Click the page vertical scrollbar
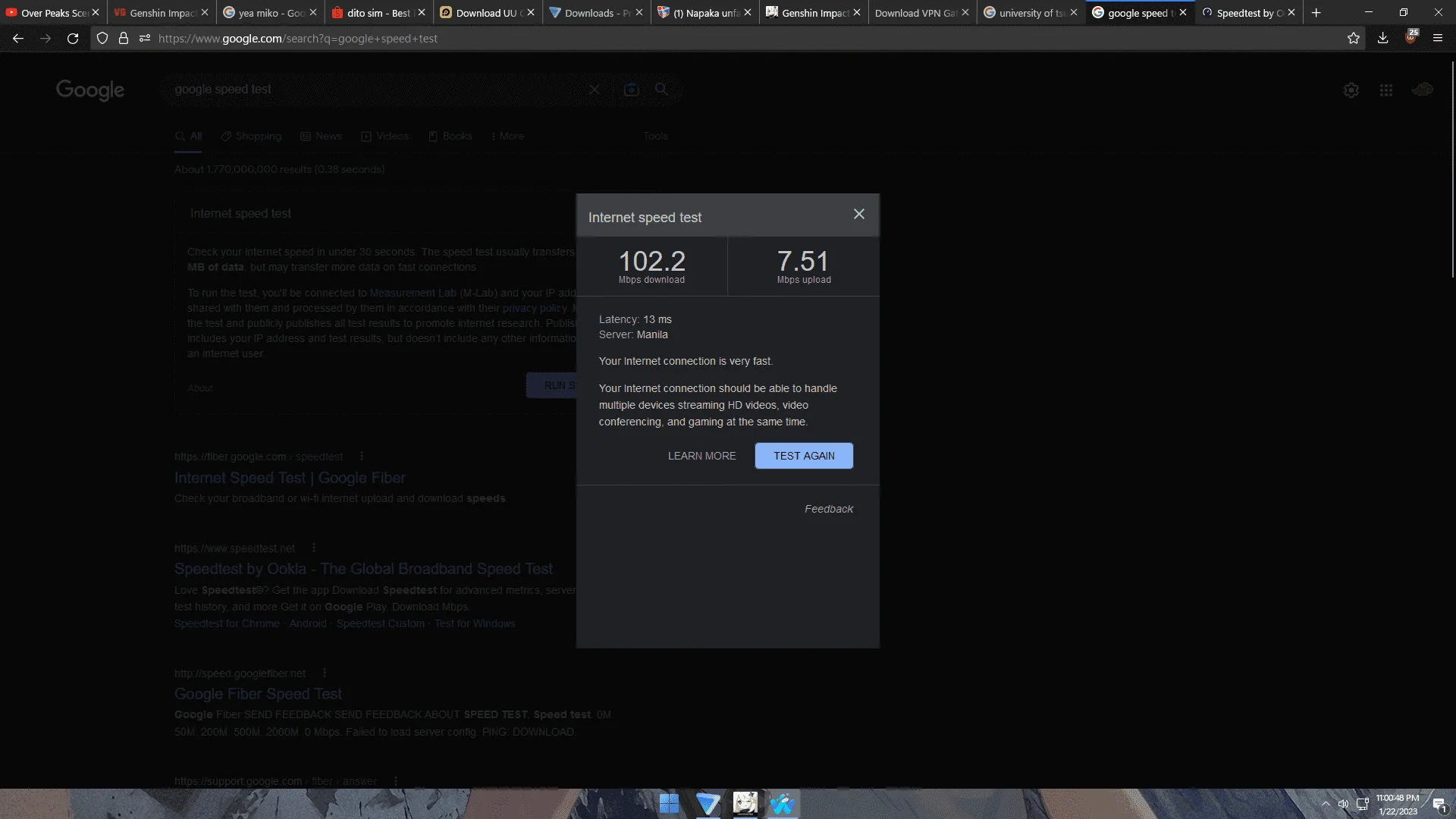The image size is (1456, 819). pos(1452,170)
